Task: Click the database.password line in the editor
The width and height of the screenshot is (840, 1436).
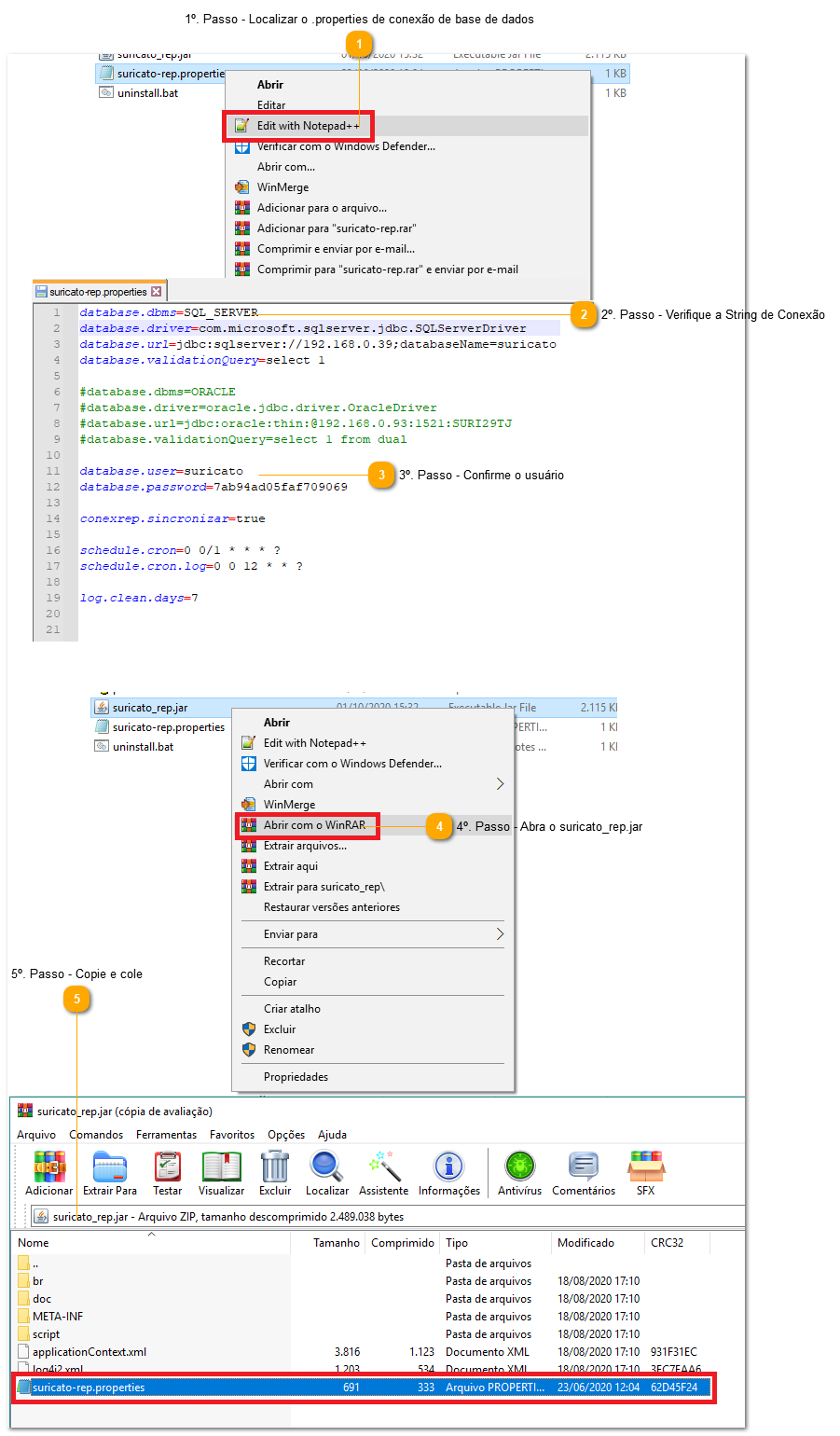Action: click(213, 487)
